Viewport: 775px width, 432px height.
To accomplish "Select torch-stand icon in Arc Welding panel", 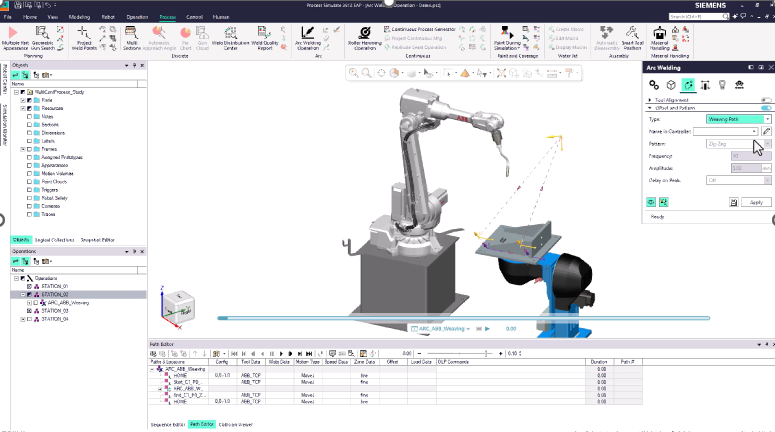I will pos(705,85).
